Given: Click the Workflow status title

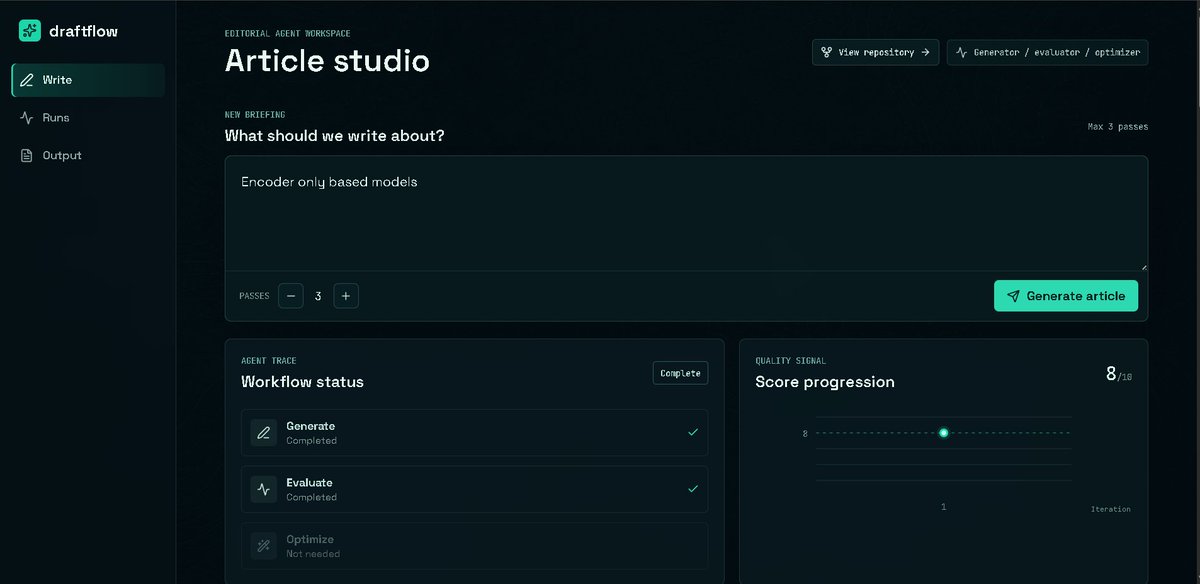Looking at the screenshot, I should 302,382.
